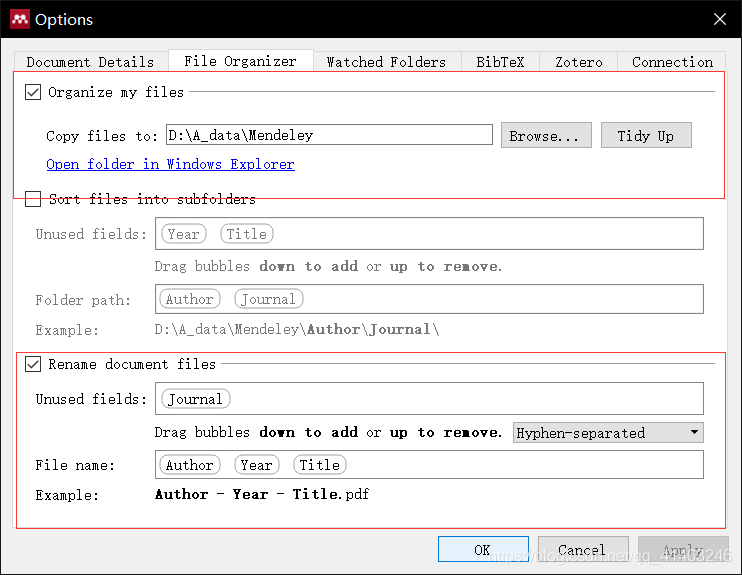The width and height of the screenshot is (742, 575).
Task: Switch to the Document Details tab
Action: tap(90, 62)
